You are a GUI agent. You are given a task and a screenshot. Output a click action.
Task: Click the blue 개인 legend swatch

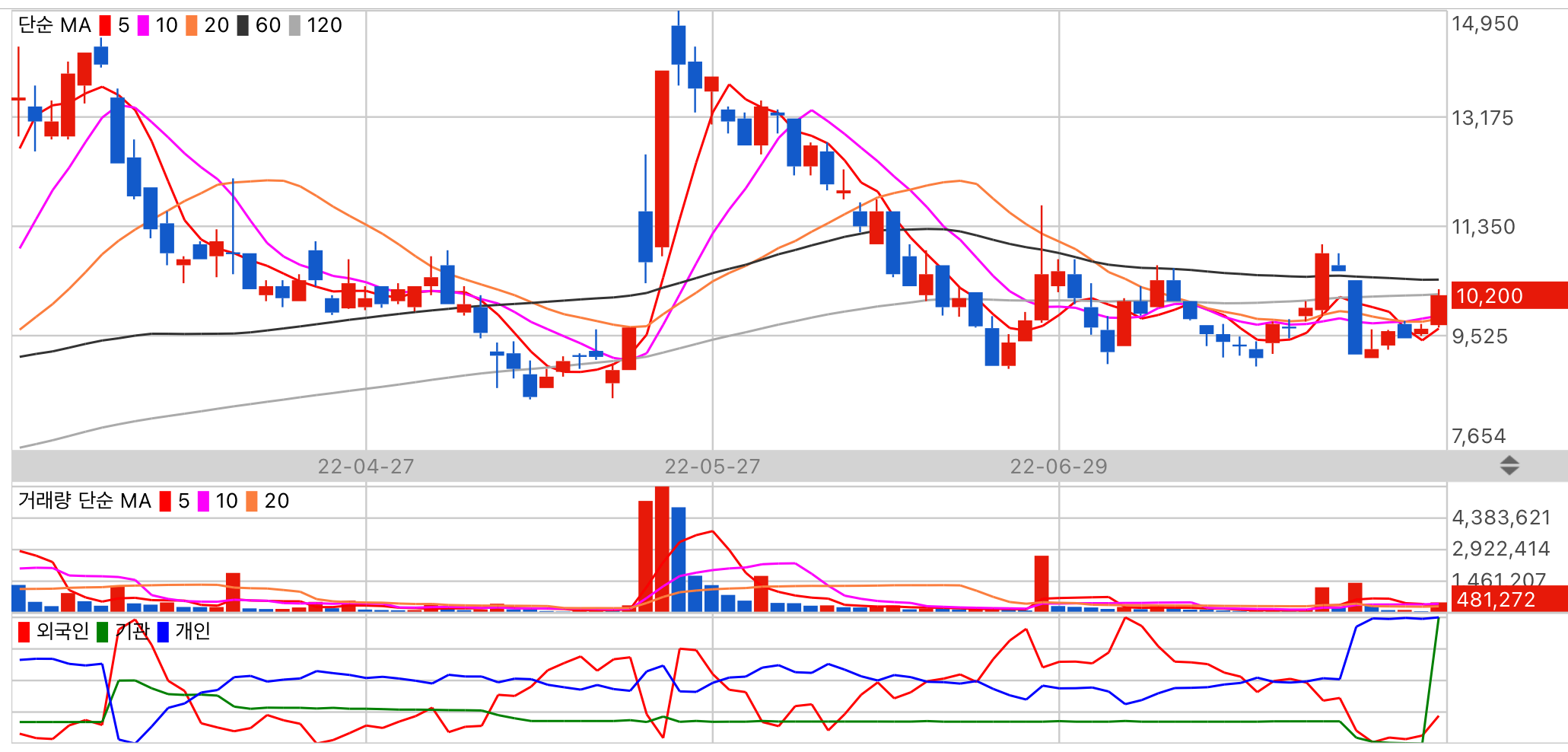163,632
